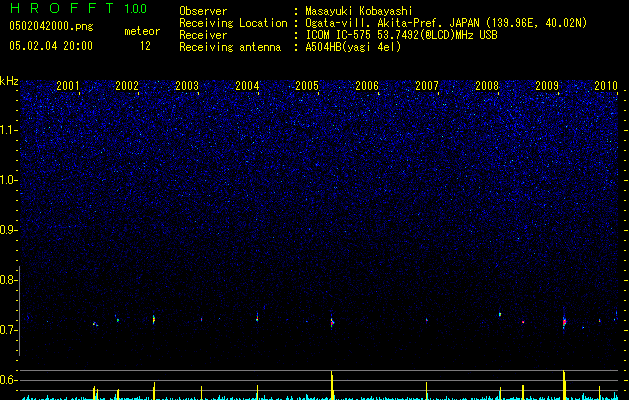Screen dimensions: 629x400
Task: Click the meteor label
Action: tap(142, 31)
